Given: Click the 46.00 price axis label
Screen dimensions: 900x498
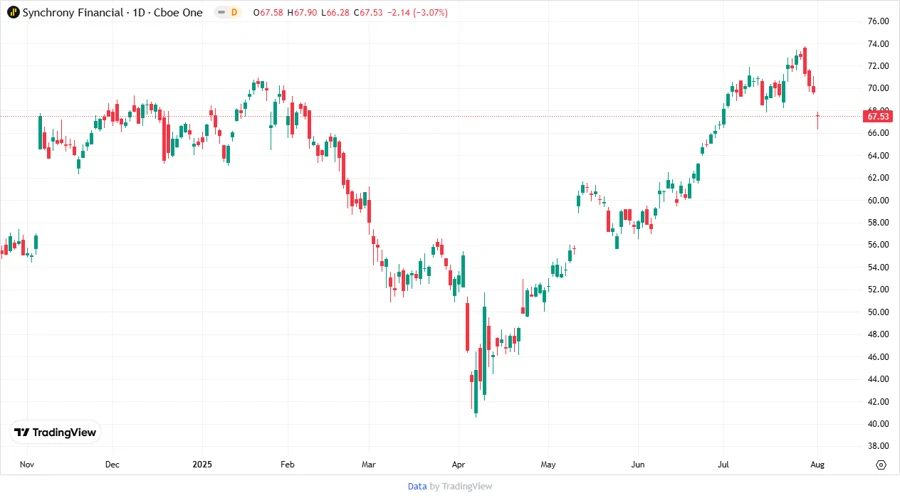Looking at the screenshot, I should coord(878,357).
